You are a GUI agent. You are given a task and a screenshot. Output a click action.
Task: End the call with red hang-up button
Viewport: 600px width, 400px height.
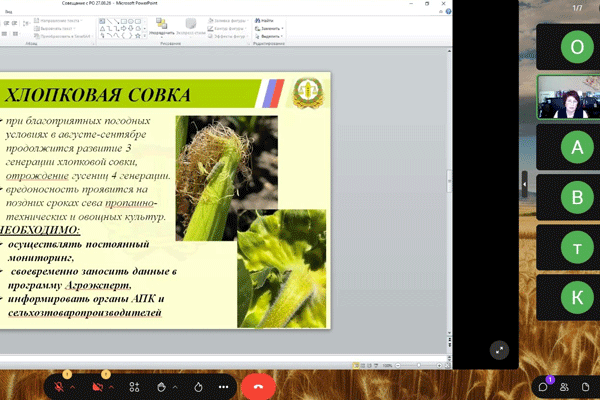pyautogui.click(x=258, y=387)
